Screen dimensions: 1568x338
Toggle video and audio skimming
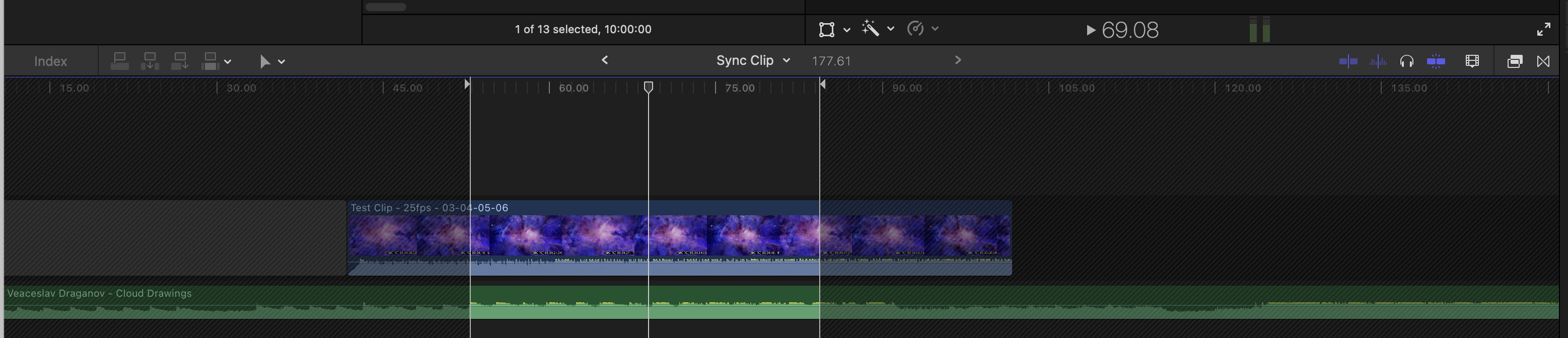[x=1348, y=61]
